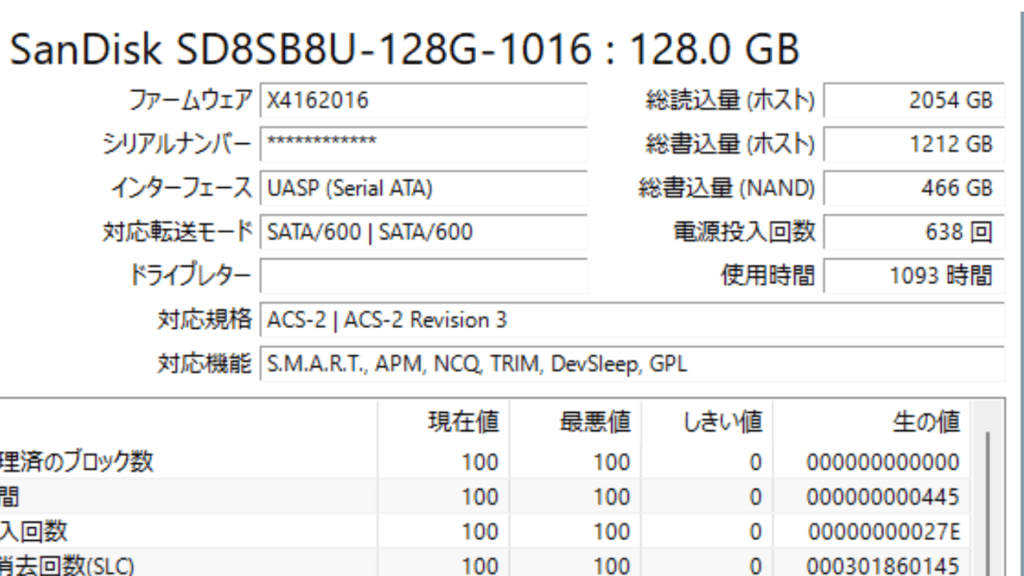Click the interface field showing UASP (Serial ATA)

click(x=423, y=188)
